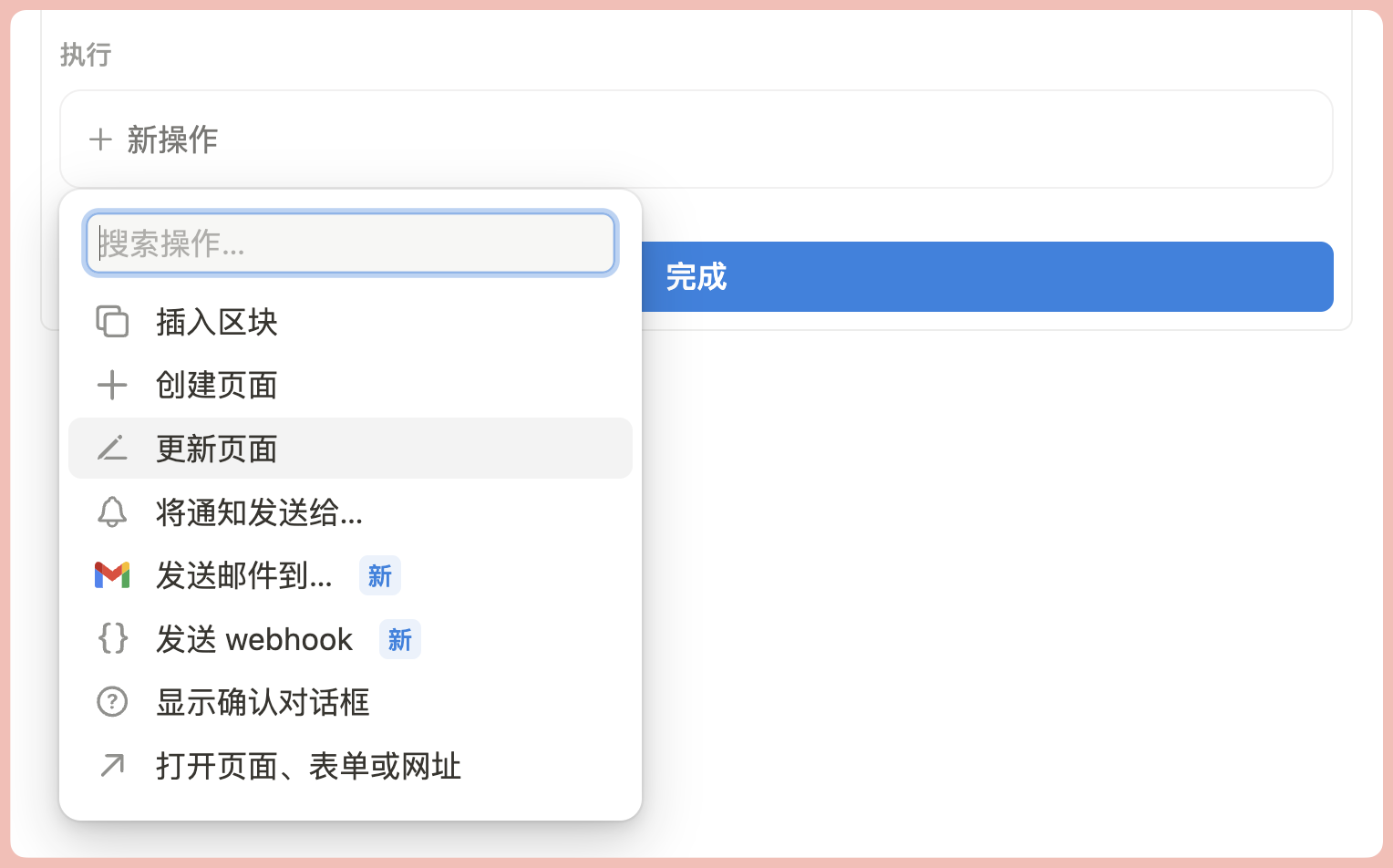Click inside the 搜索操作 search field
The image size is (1393, 868).
coord(350,243)
